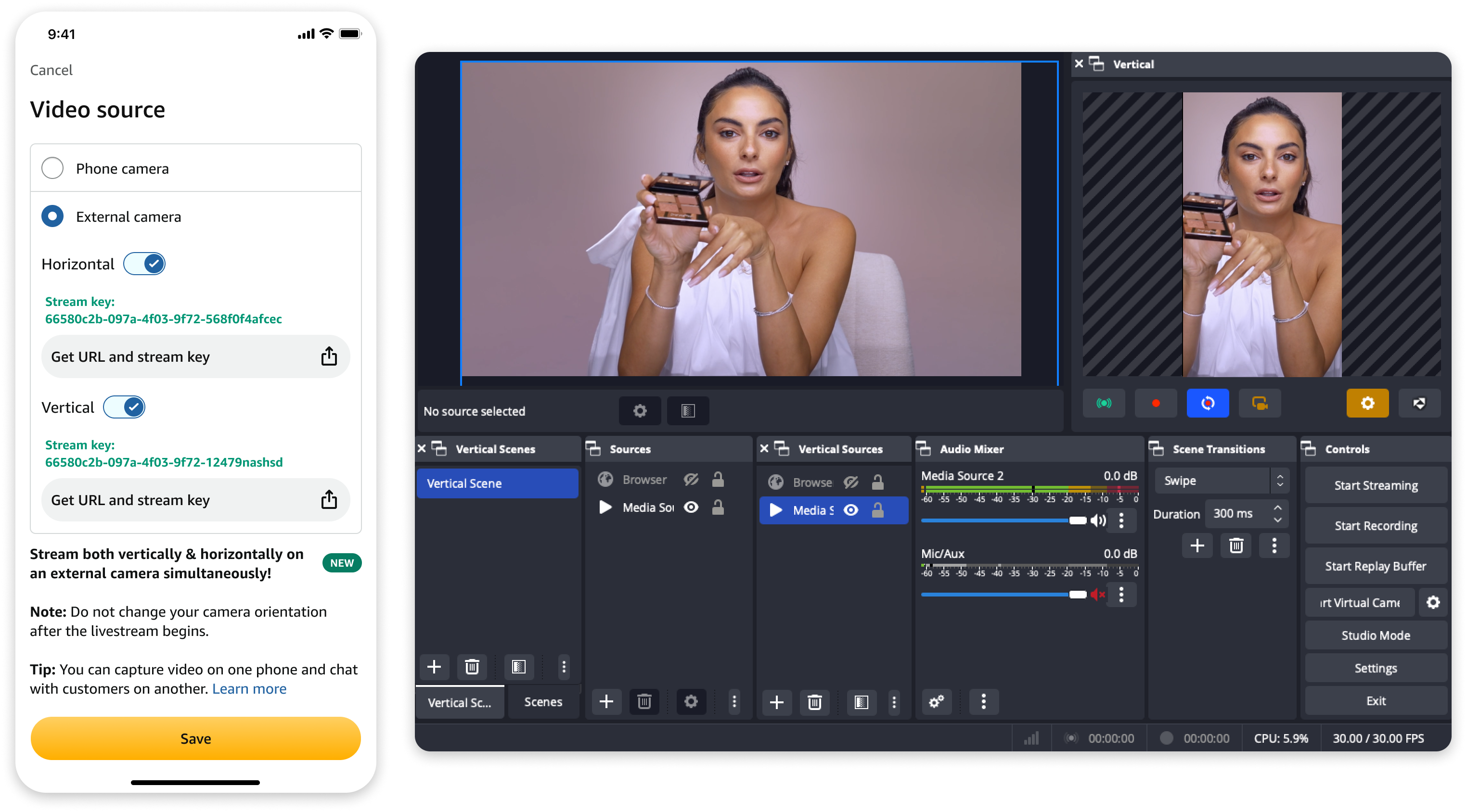The height and width of the screenshot is (812, 1467).
Task: Open source properties gear next to No source selected
Action: point(640,410)
